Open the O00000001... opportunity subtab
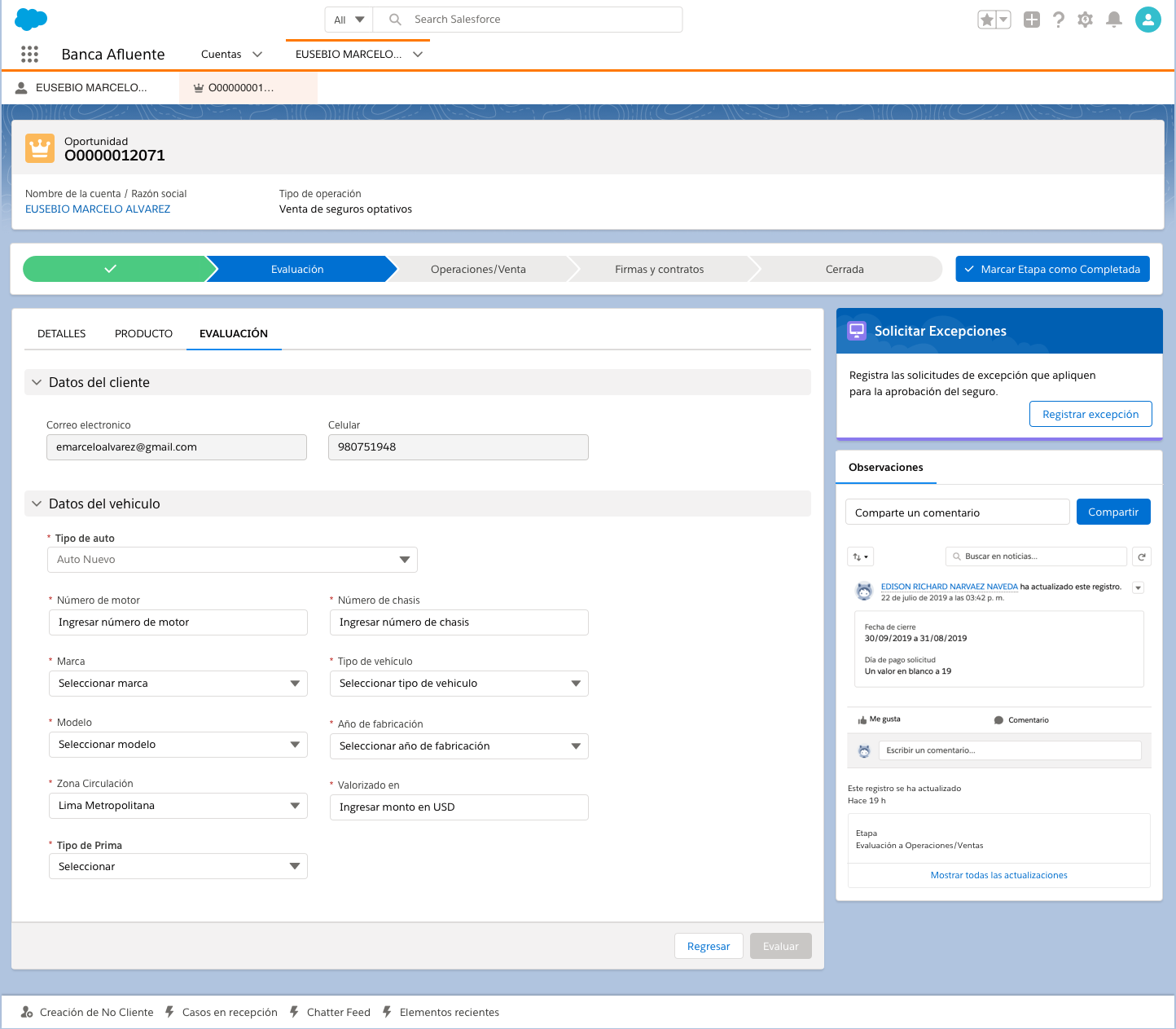1176x1029 pixels. pos(248,88)
